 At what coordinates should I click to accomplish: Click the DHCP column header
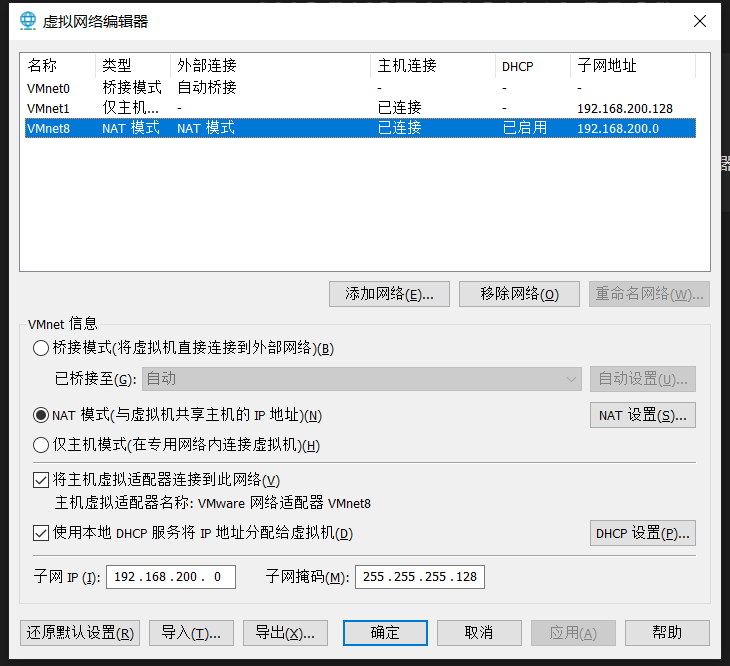pos(533,66)
